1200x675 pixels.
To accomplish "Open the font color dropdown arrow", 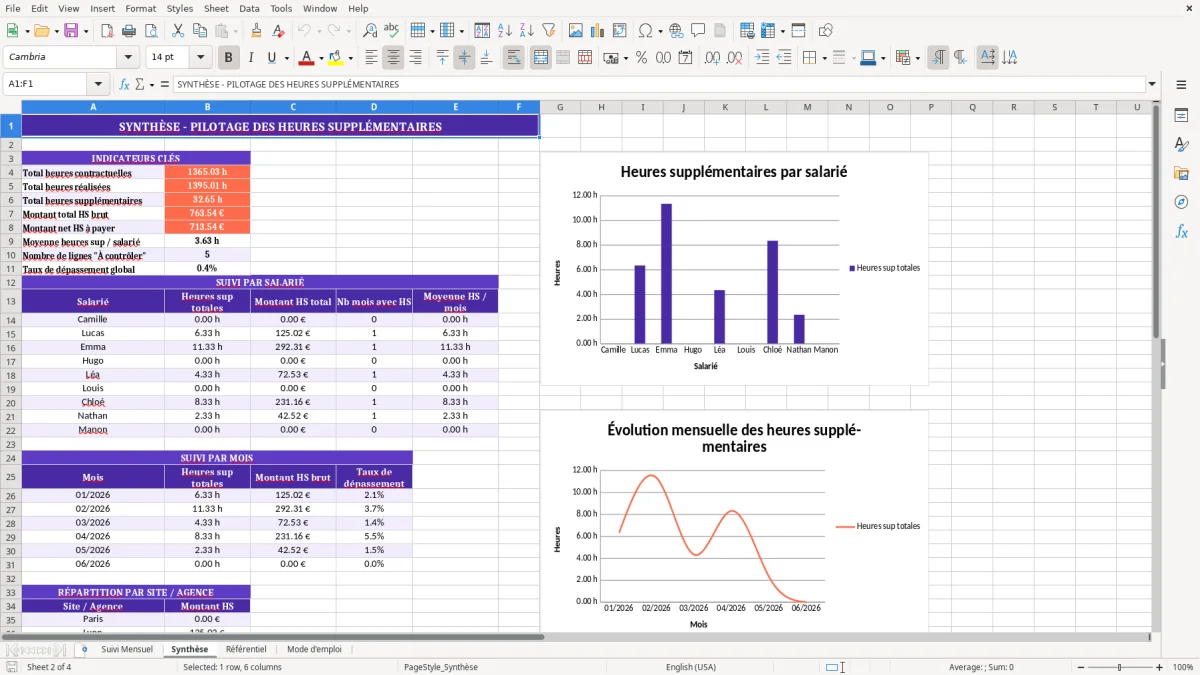I will (321, 58).
